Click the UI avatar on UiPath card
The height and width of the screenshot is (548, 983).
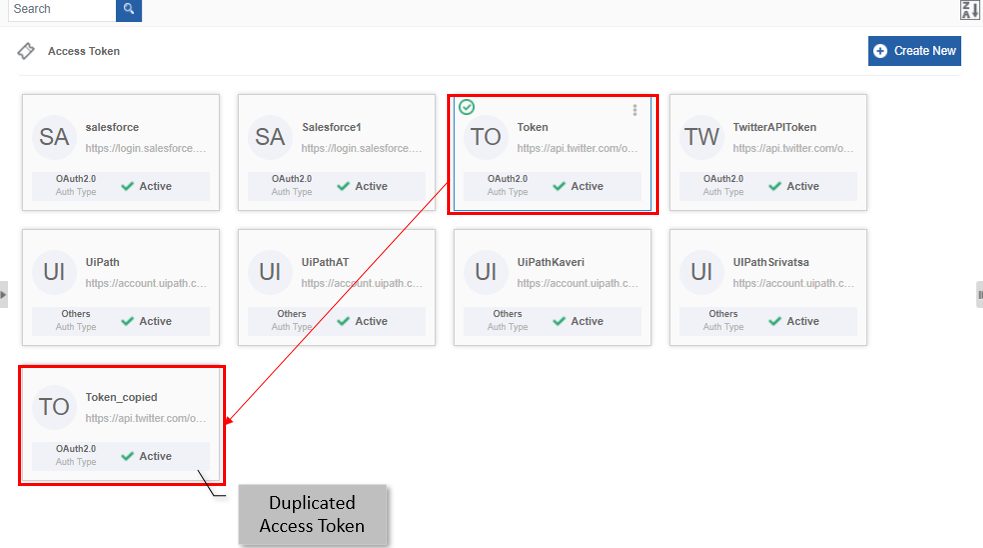tap(54, 271)
